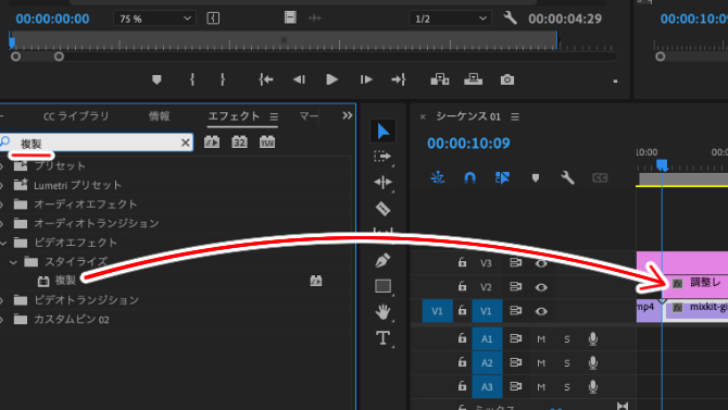Select the Pen tool
The height and width of the screenshot is (410, 728).
tap(383, 260)
